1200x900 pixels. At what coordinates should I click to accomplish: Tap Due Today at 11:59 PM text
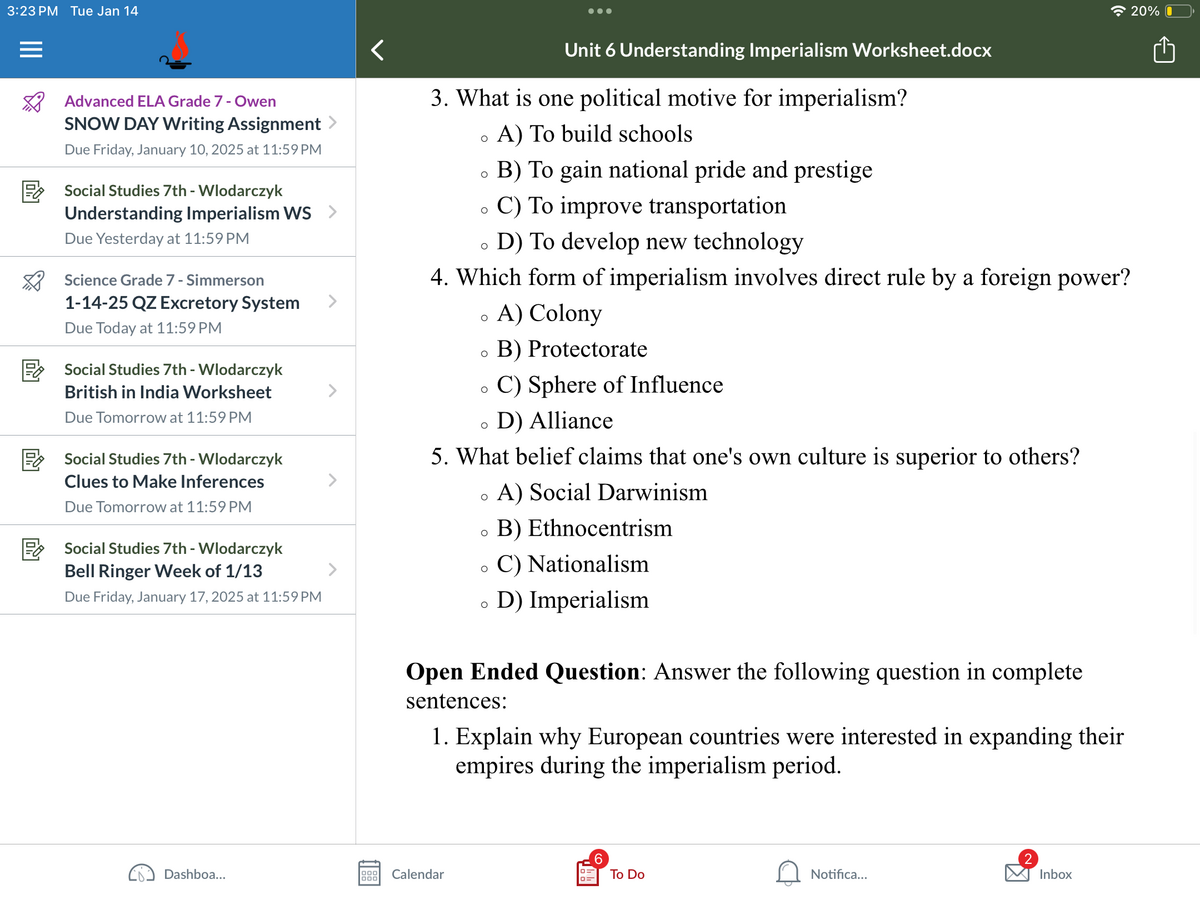pyautogui.click(x=143, y=328)
